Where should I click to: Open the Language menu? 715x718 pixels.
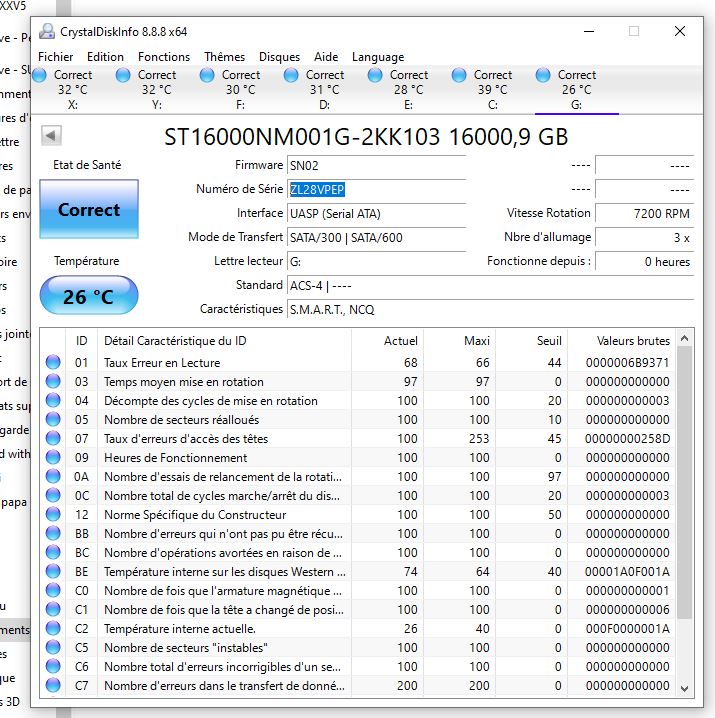378,57
